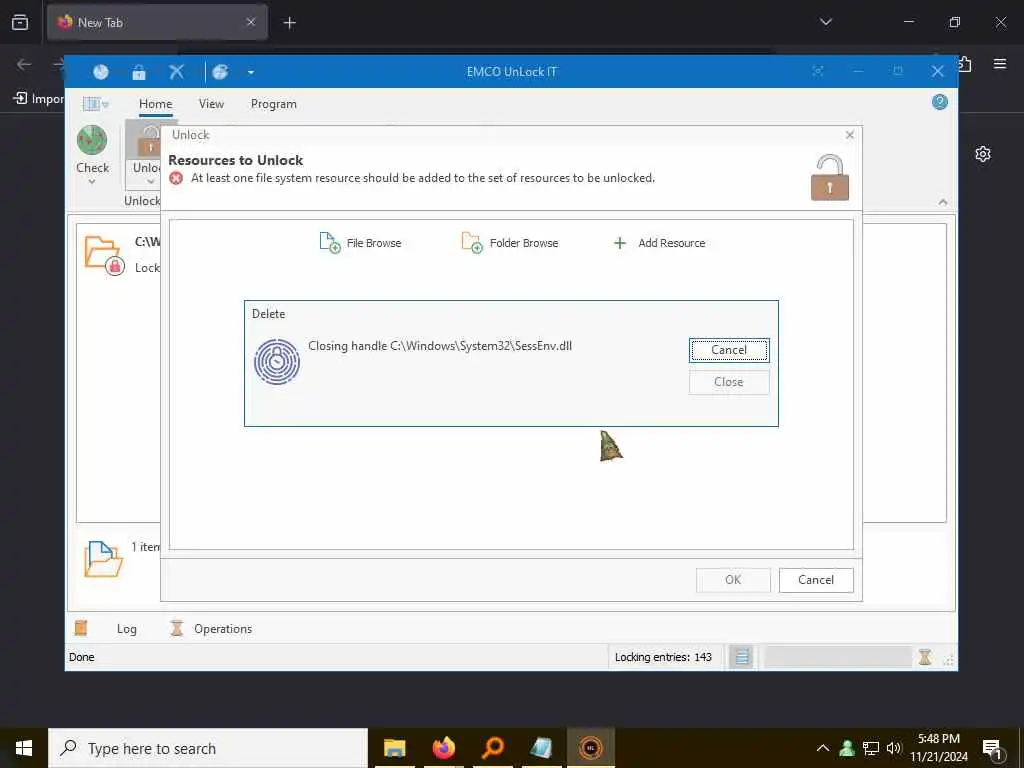1024x768 pixels.
Task: Select the New Tab browser tab
Action: [157, 22]
